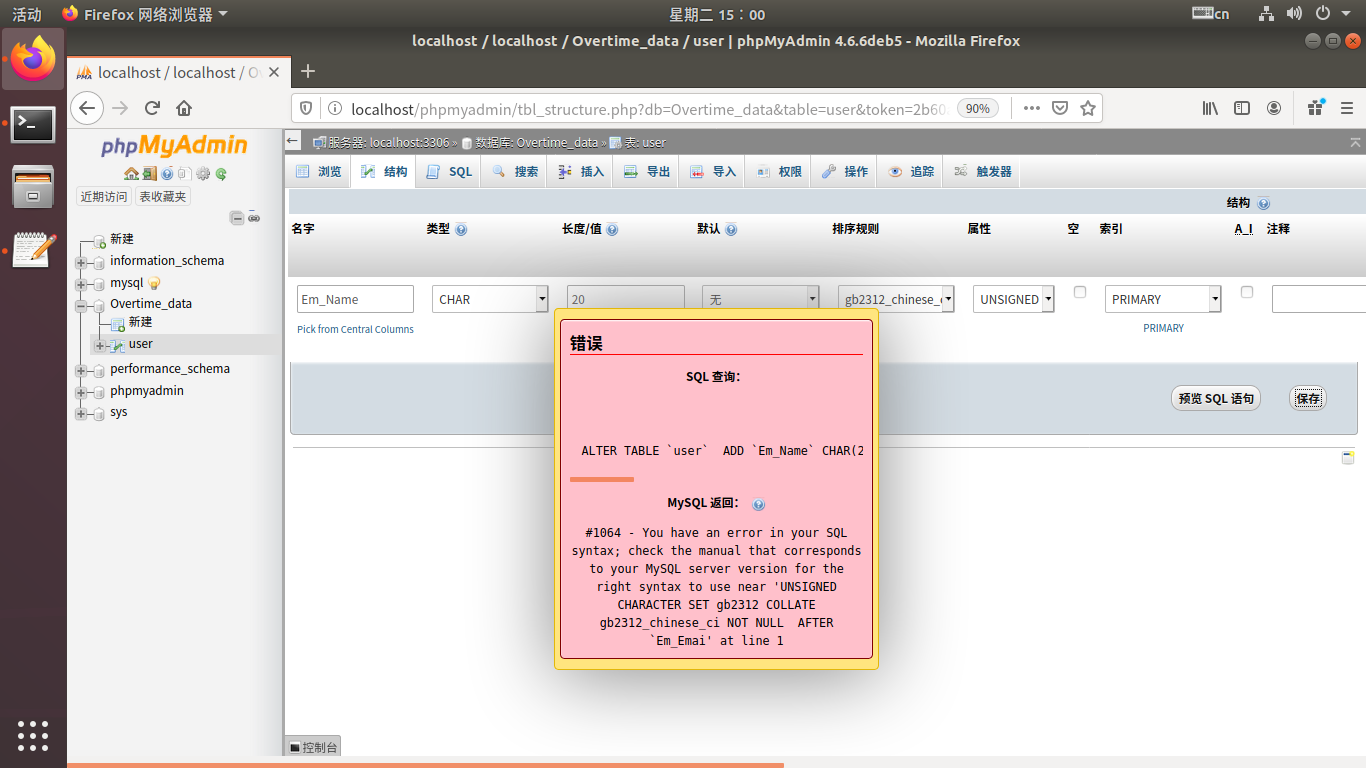
Task: Open the UNSIGNED attributes dropdown
Action: [1014, 299]
